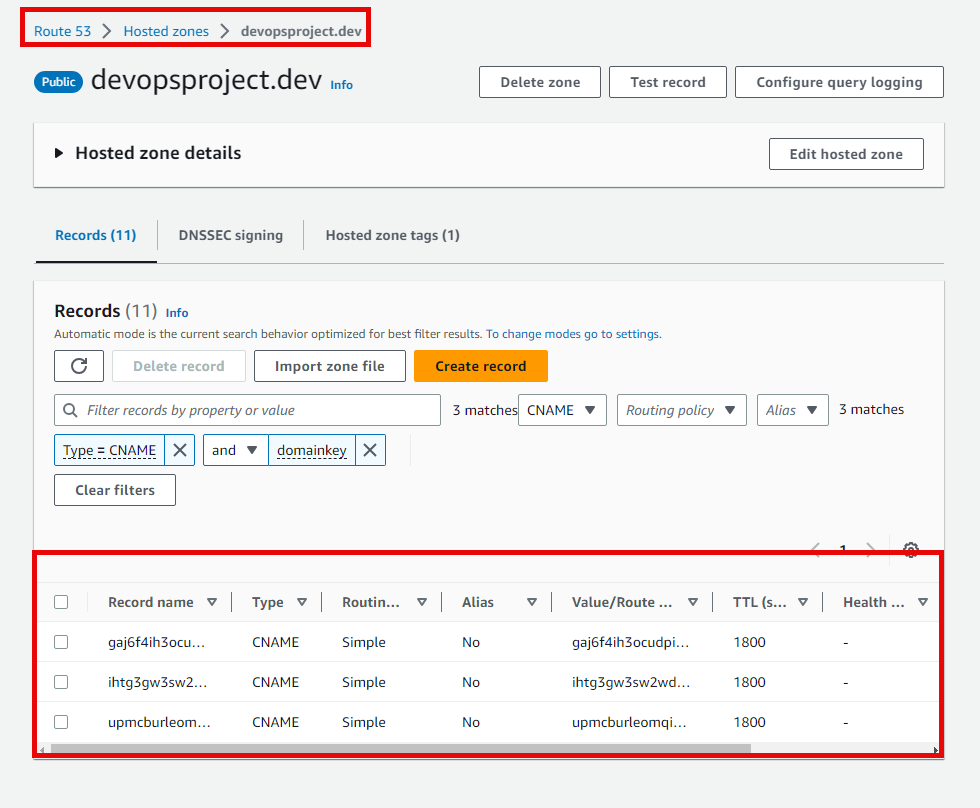Click domainkey filter token text
980x808 pixels.
(311, 450)
